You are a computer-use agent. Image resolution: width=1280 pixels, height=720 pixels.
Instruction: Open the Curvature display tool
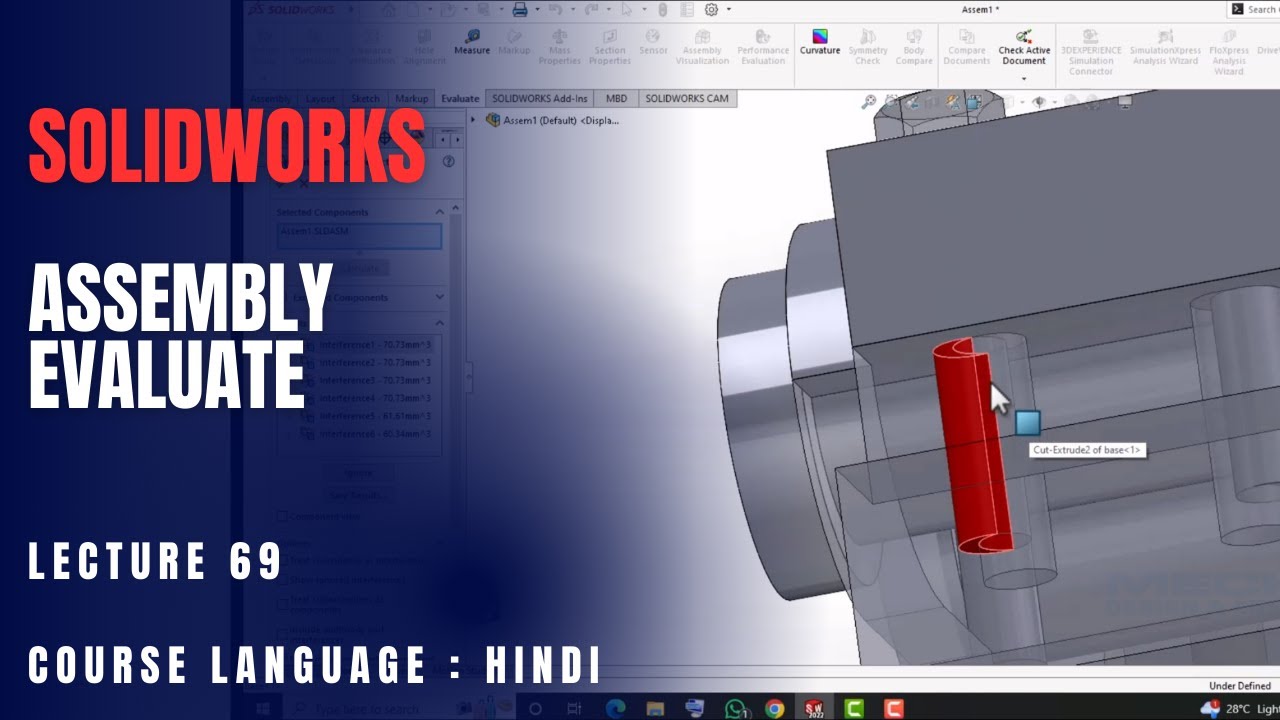click(x=820, y=42)
